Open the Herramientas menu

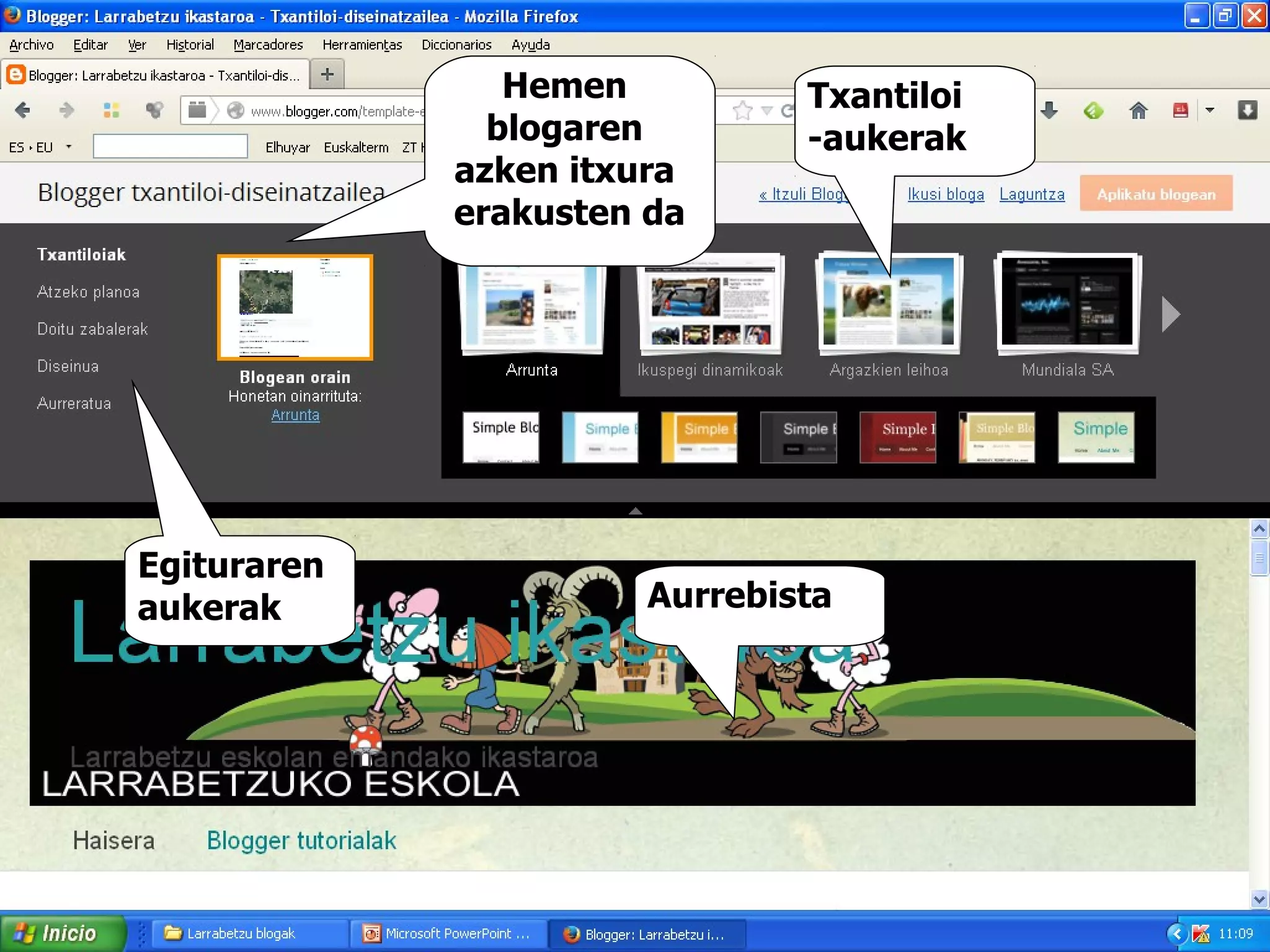(362, 45)
